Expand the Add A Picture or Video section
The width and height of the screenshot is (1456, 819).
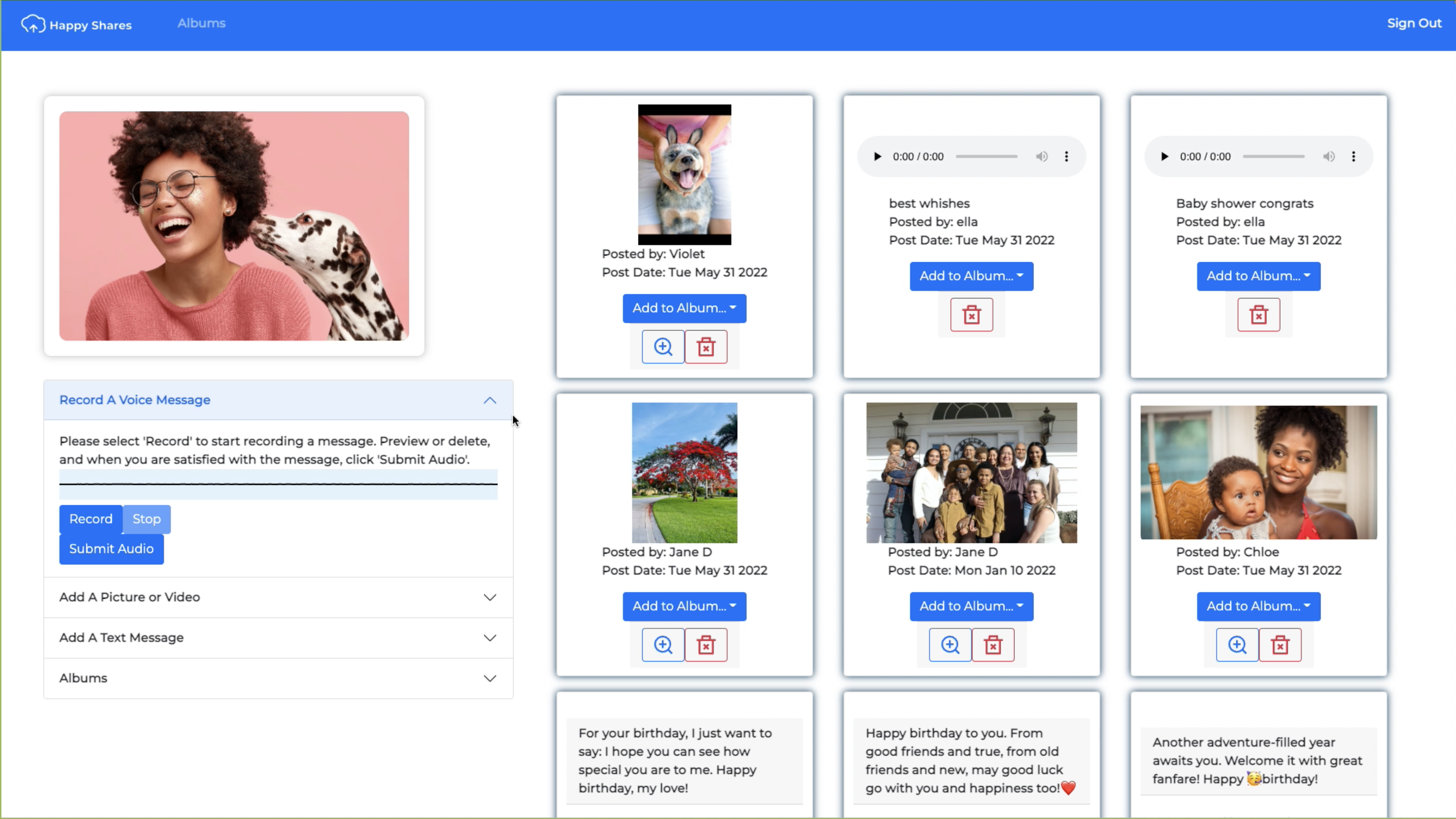(278, 598)
